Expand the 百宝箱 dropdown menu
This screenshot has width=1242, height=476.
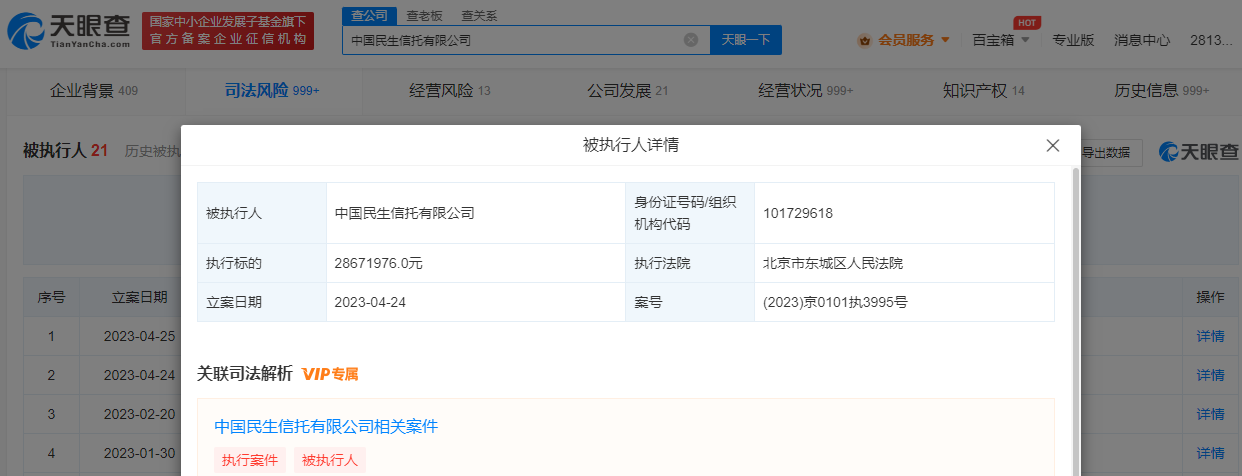(1026, 41)
